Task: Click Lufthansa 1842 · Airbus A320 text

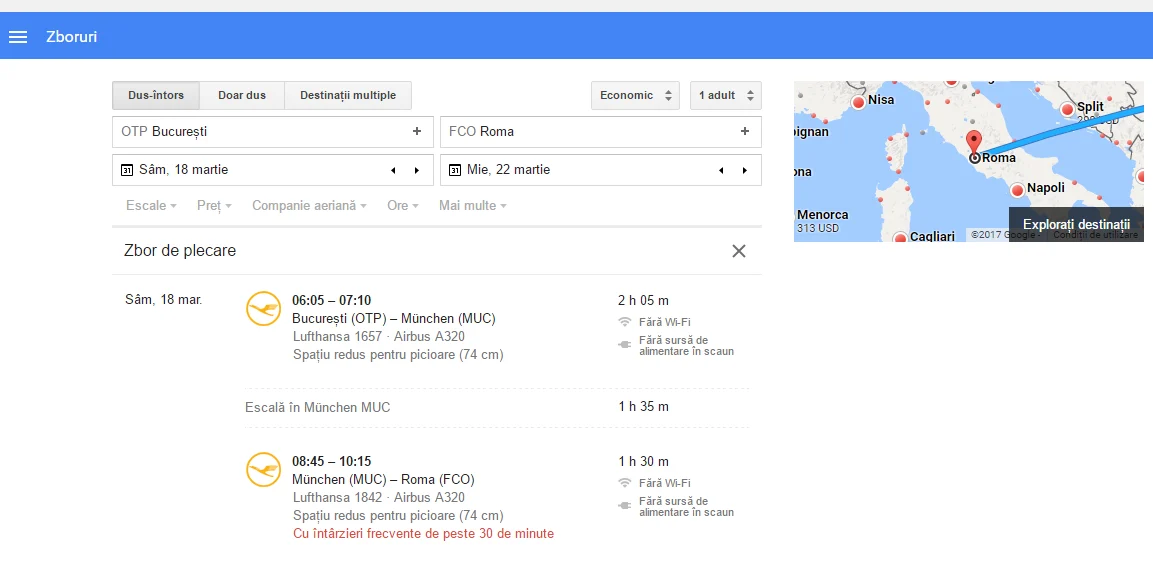Action: [379, 497]
